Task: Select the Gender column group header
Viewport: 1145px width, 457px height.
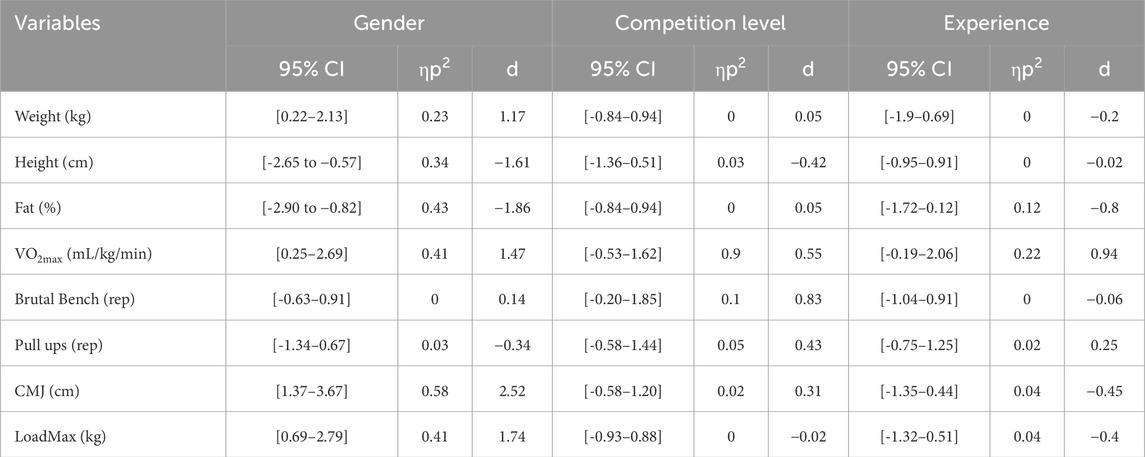Action: tap(388, 23)
